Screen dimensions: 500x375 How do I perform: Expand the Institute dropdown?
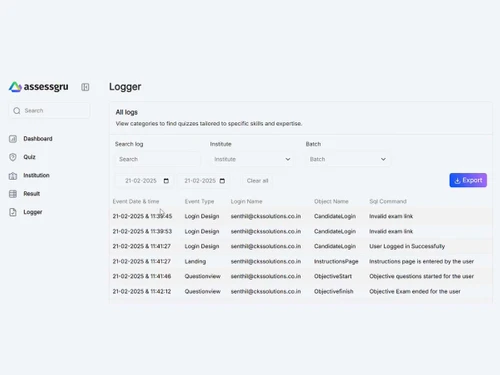click(x=252, y=159)
